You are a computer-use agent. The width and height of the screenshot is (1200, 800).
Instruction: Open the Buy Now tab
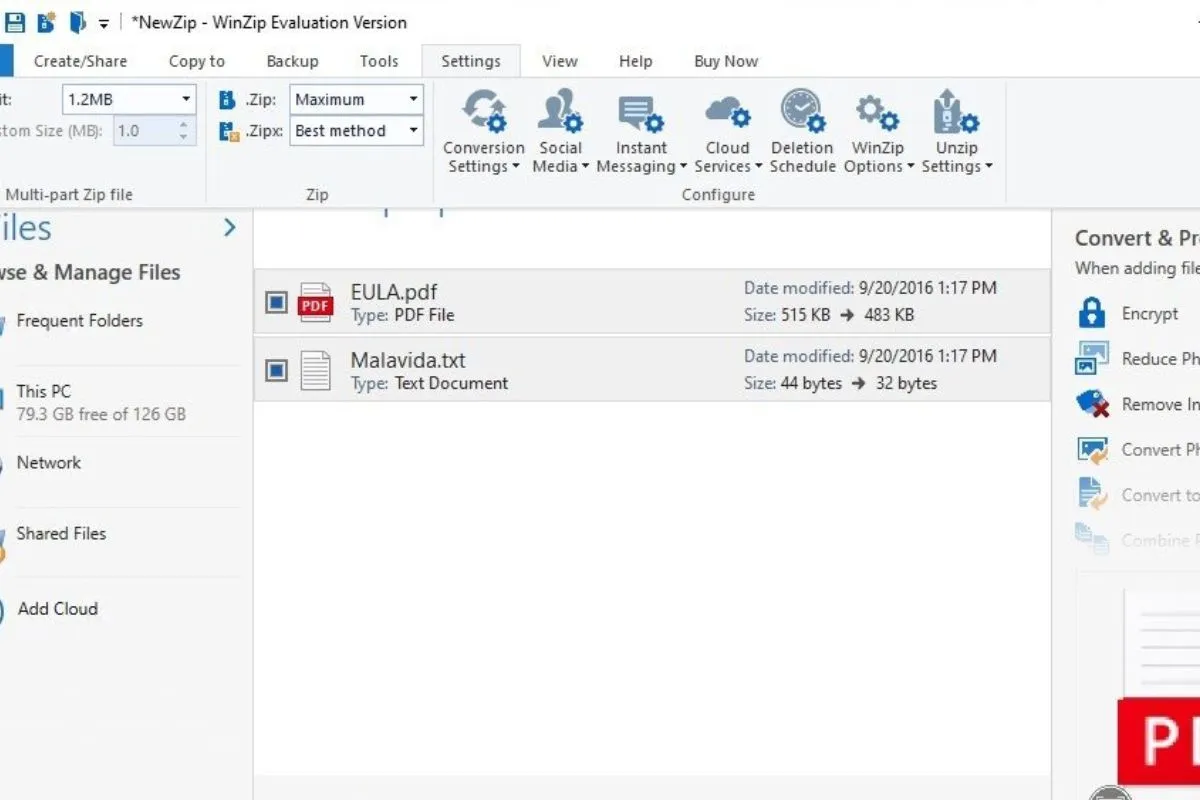pos(726,61)
